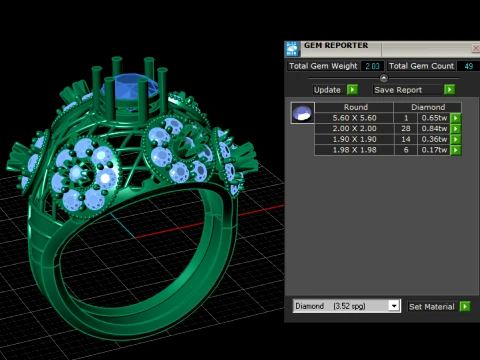Click the quantity cell showing 14

point(406,139)
